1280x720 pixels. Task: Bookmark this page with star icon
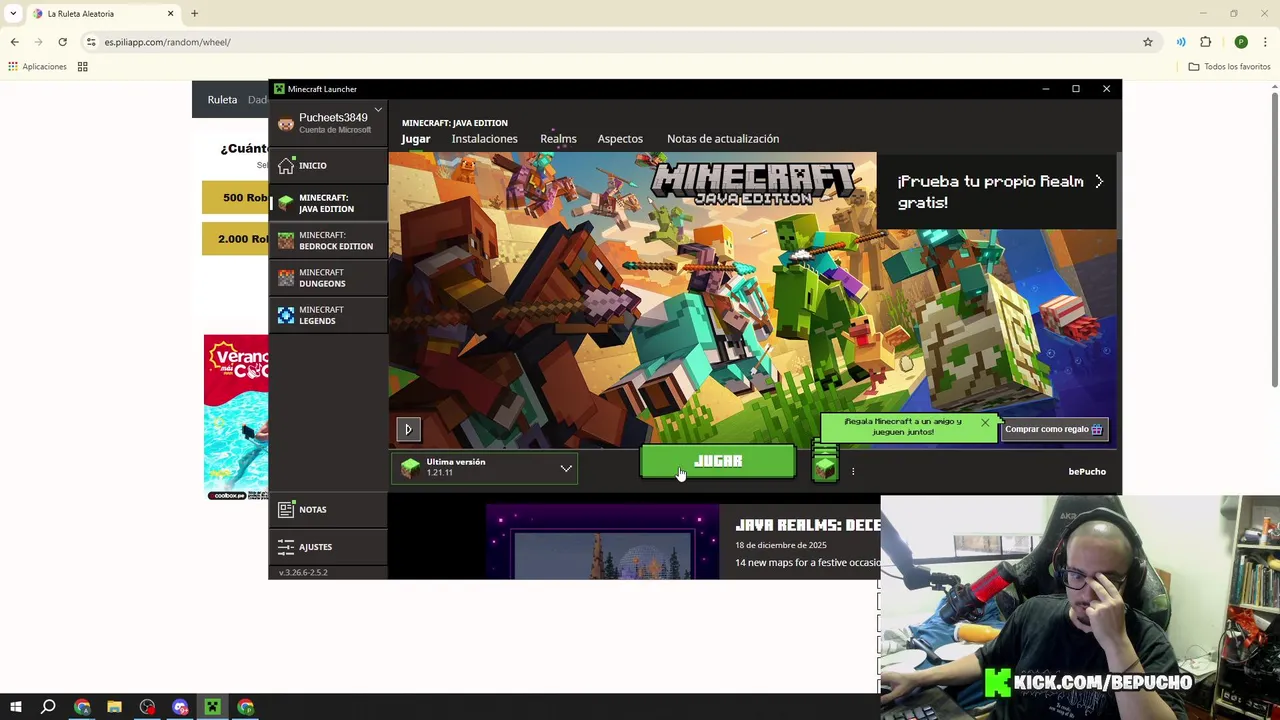[1148, 42]
